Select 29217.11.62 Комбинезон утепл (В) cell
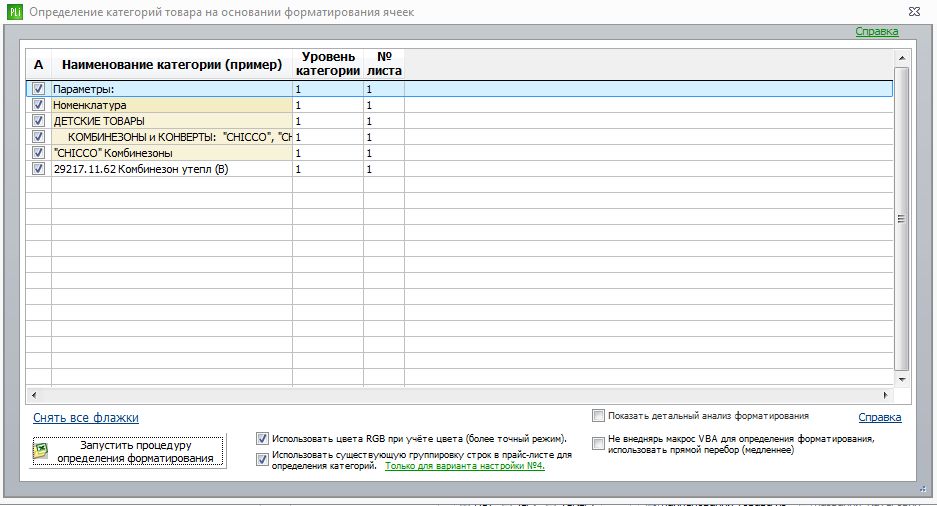The width and height of the screenshot is (937, 506). 172,170
